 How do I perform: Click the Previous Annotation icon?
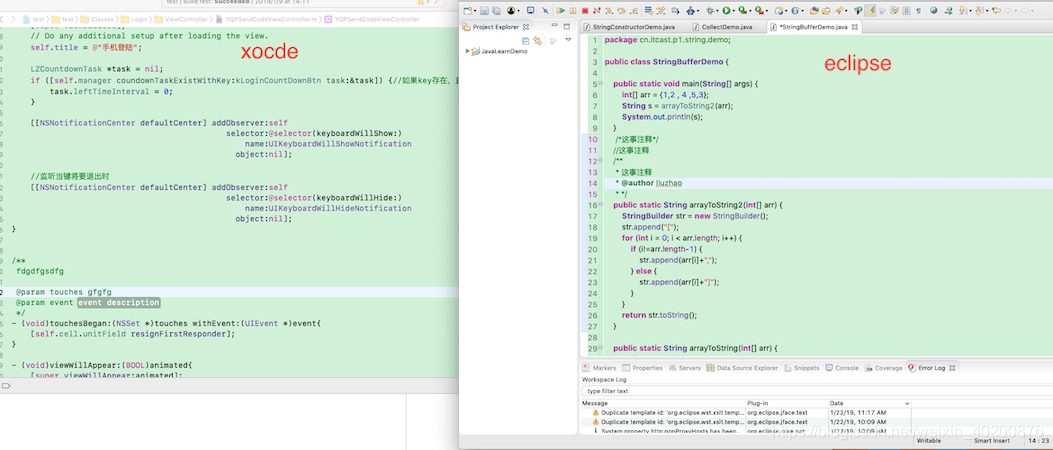click(x=979, y=11)
